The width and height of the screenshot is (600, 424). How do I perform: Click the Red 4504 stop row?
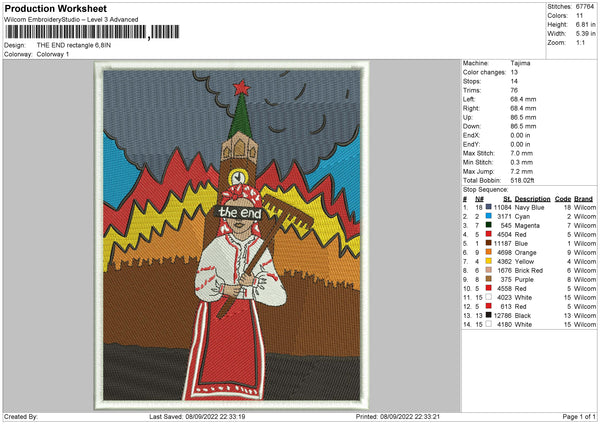pyautogui.click(x=530, y=234)
